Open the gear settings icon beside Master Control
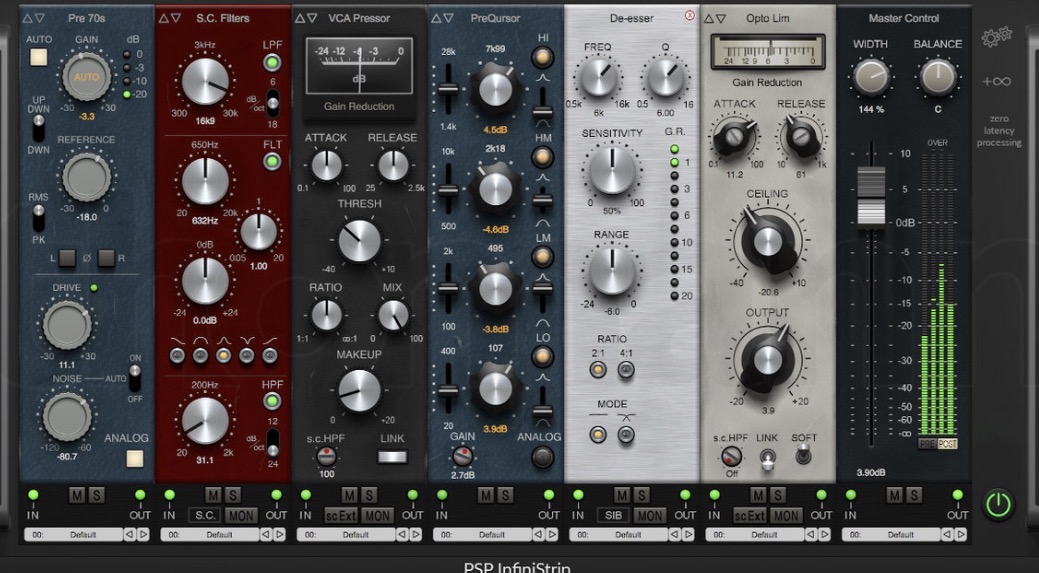Image resolution: width=1039 pixels, height=573 pixels. click(x=997, y=37)
